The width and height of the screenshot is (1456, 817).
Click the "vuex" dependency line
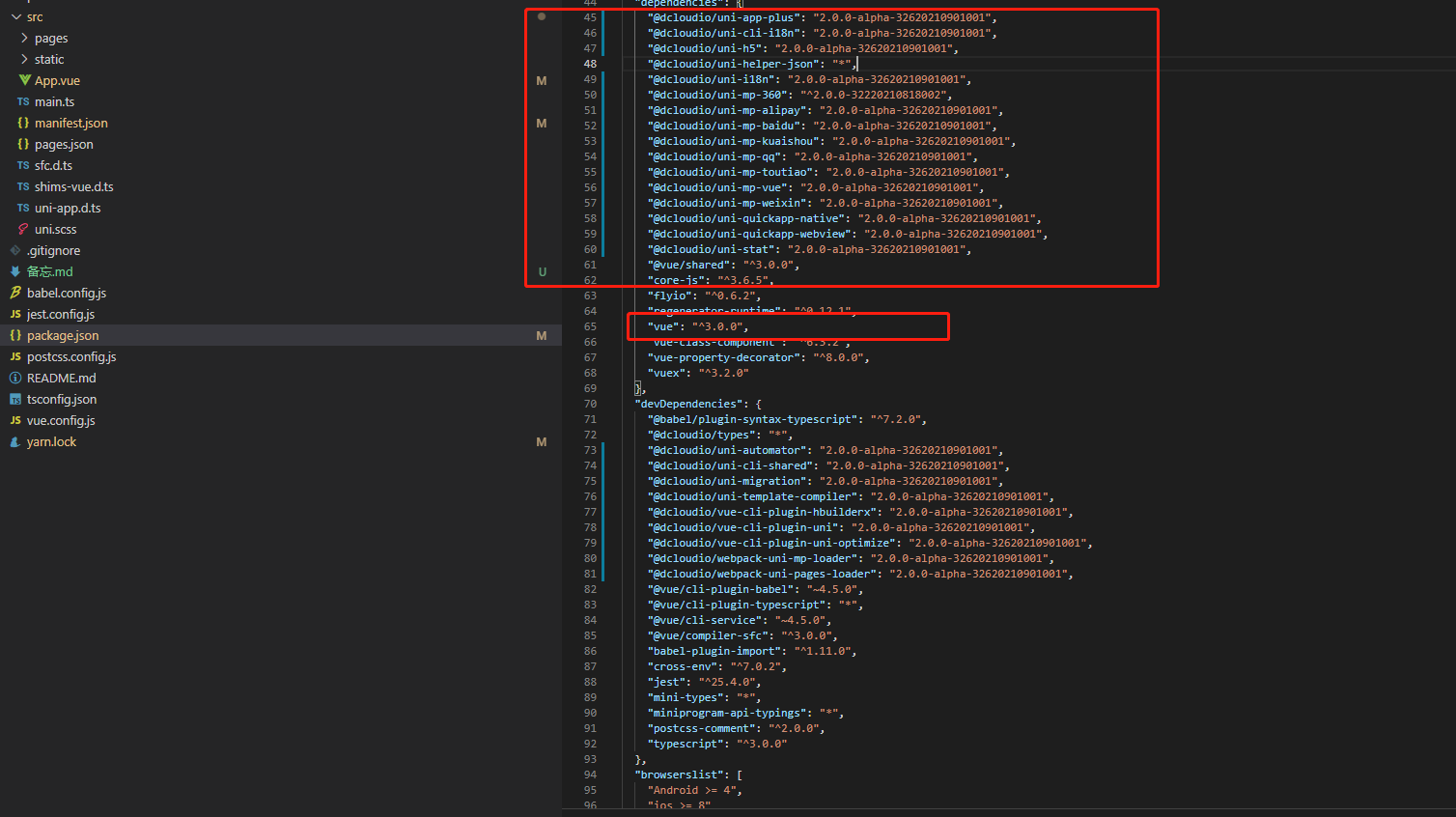click(698, 373)
